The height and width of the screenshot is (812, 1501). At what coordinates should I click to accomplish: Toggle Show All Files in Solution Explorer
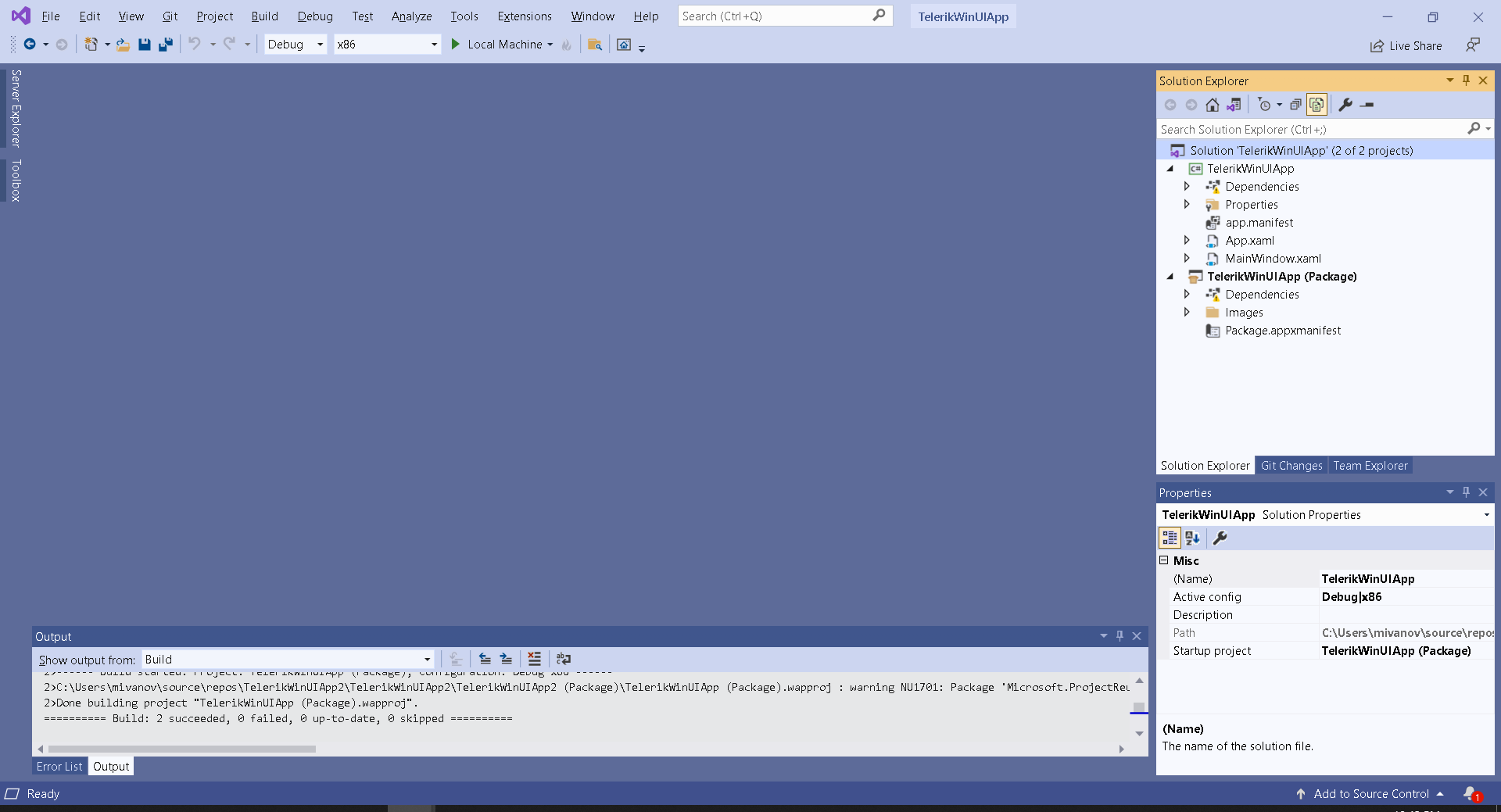click(1317, 105)
